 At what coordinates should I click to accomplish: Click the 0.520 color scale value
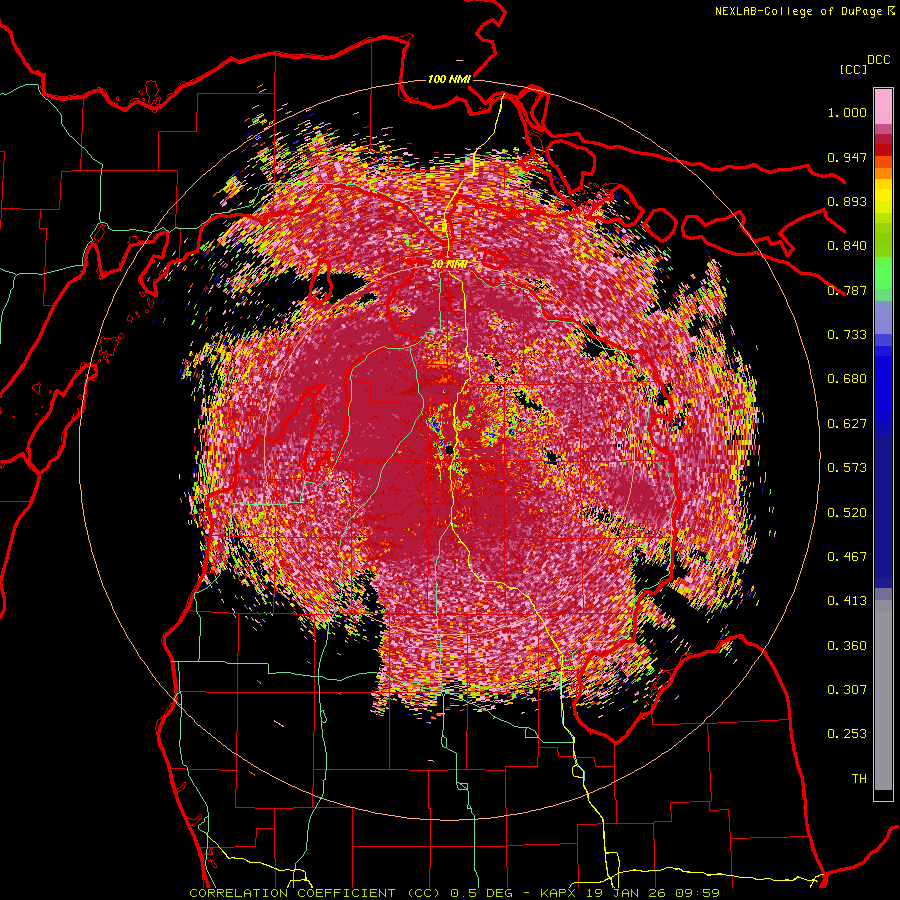click(847, 513)
